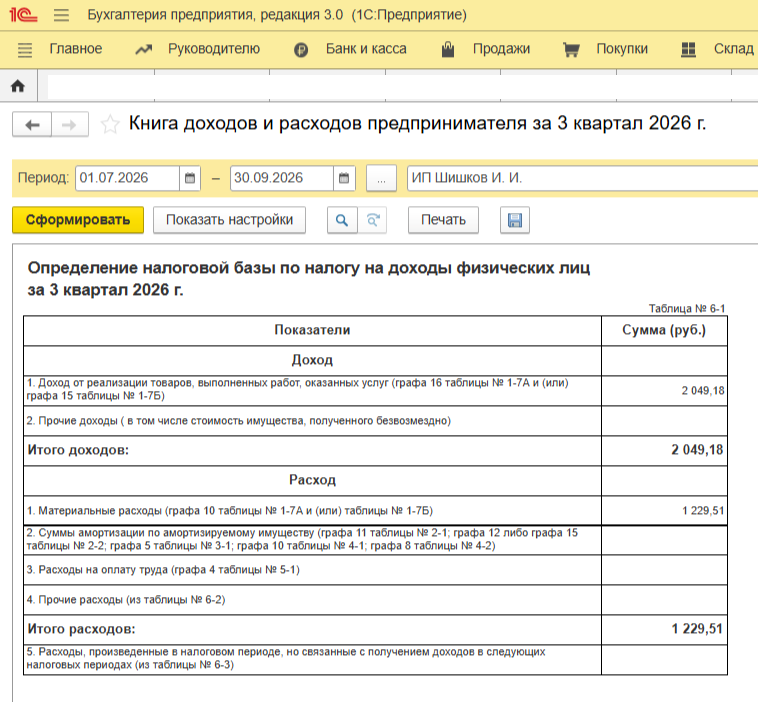758x702 pixels.
Task: Edit the period end date 30.09.2026
Action: coord(282,178)
